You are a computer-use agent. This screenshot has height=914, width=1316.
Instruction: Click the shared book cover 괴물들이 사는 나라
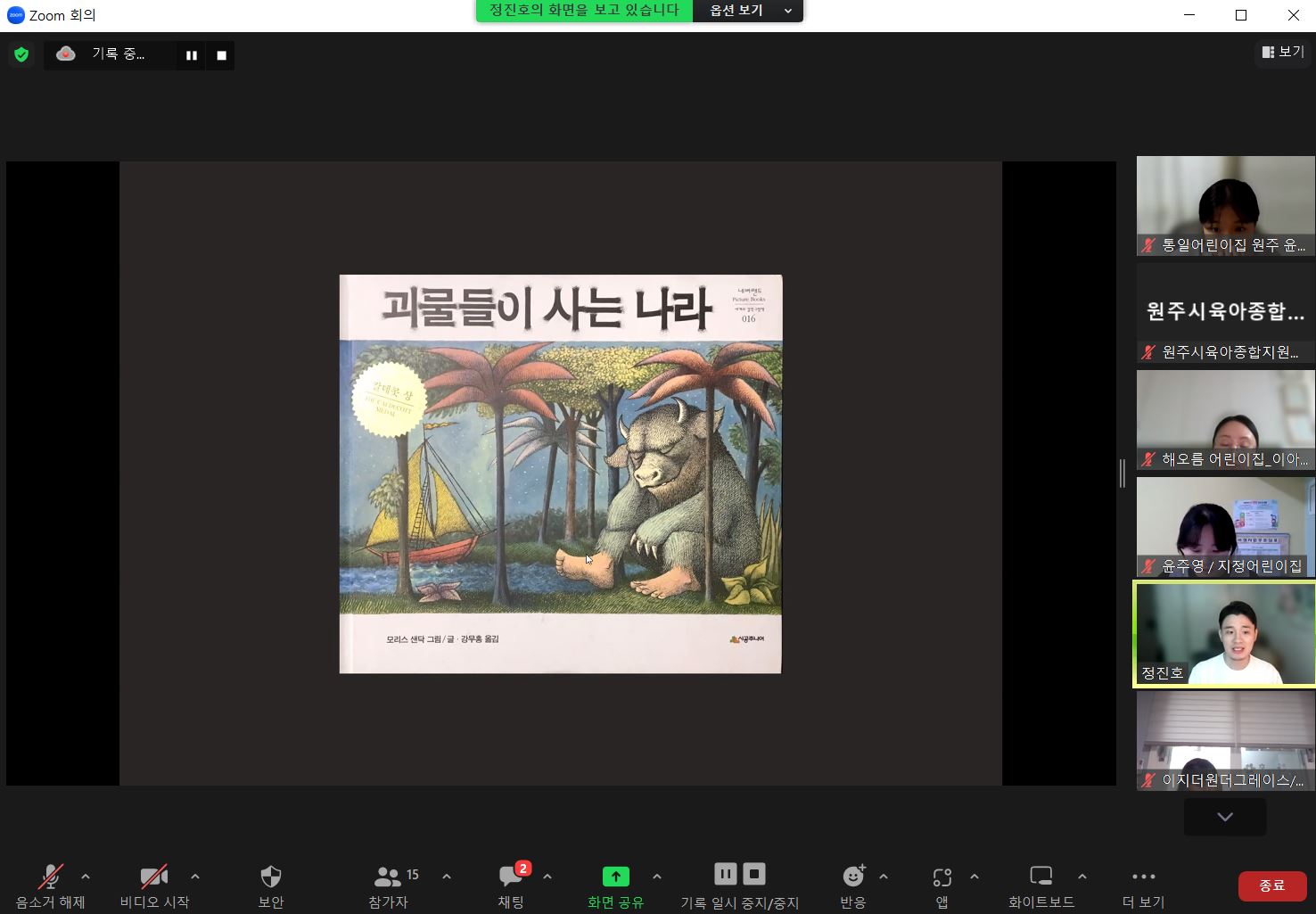(x=560, y=473)
